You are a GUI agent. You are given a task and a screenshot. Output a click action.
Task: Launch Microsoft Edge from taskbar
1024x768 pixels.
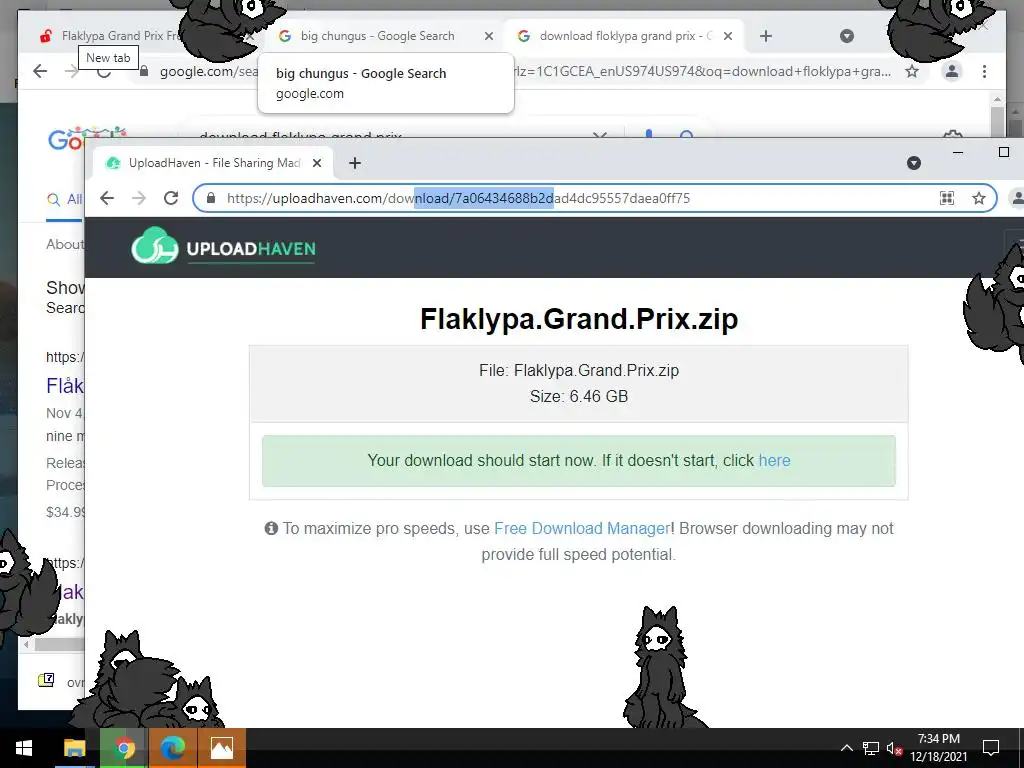(x=173, y=748)
